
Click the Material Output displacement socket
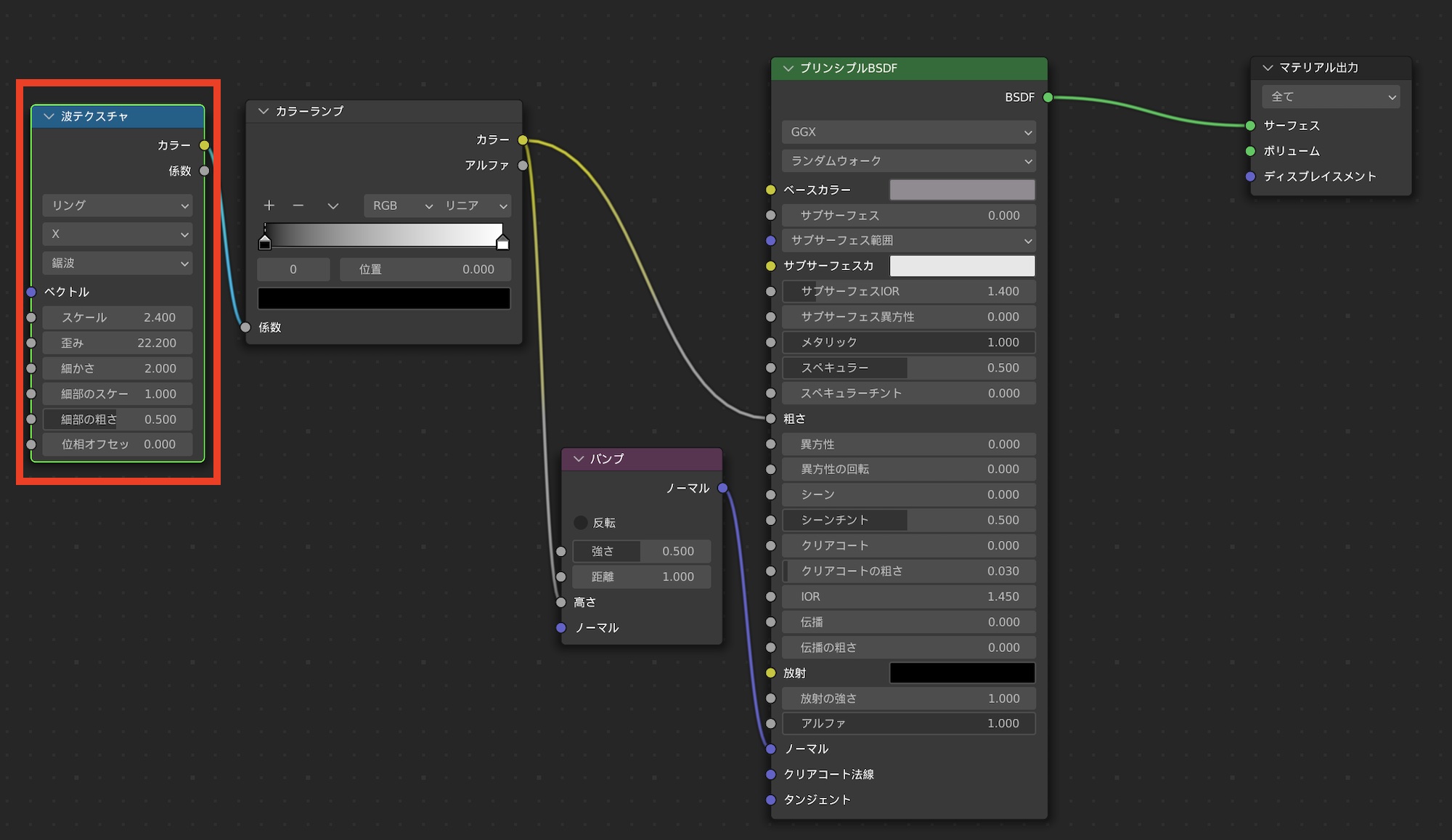click(x=1250, y=176)
